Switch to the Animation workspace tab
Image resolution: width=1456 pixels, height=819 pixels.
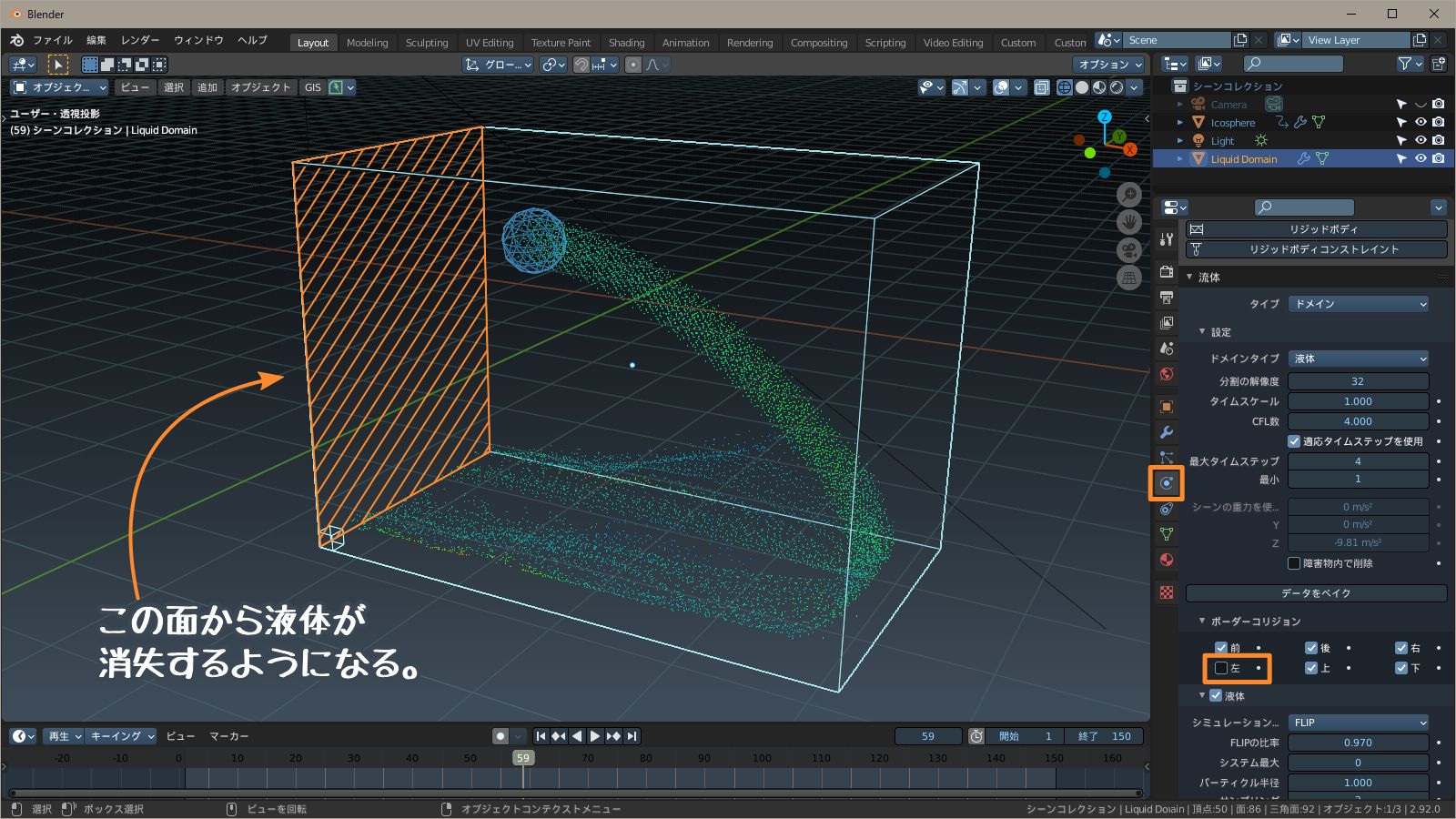tap(685, 43)
